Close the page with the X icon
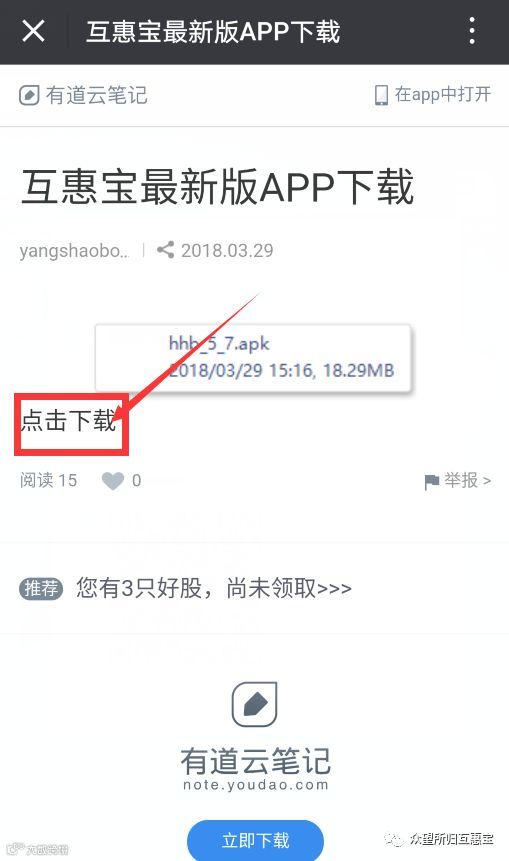The image size is (509, 861). (33, 31)
